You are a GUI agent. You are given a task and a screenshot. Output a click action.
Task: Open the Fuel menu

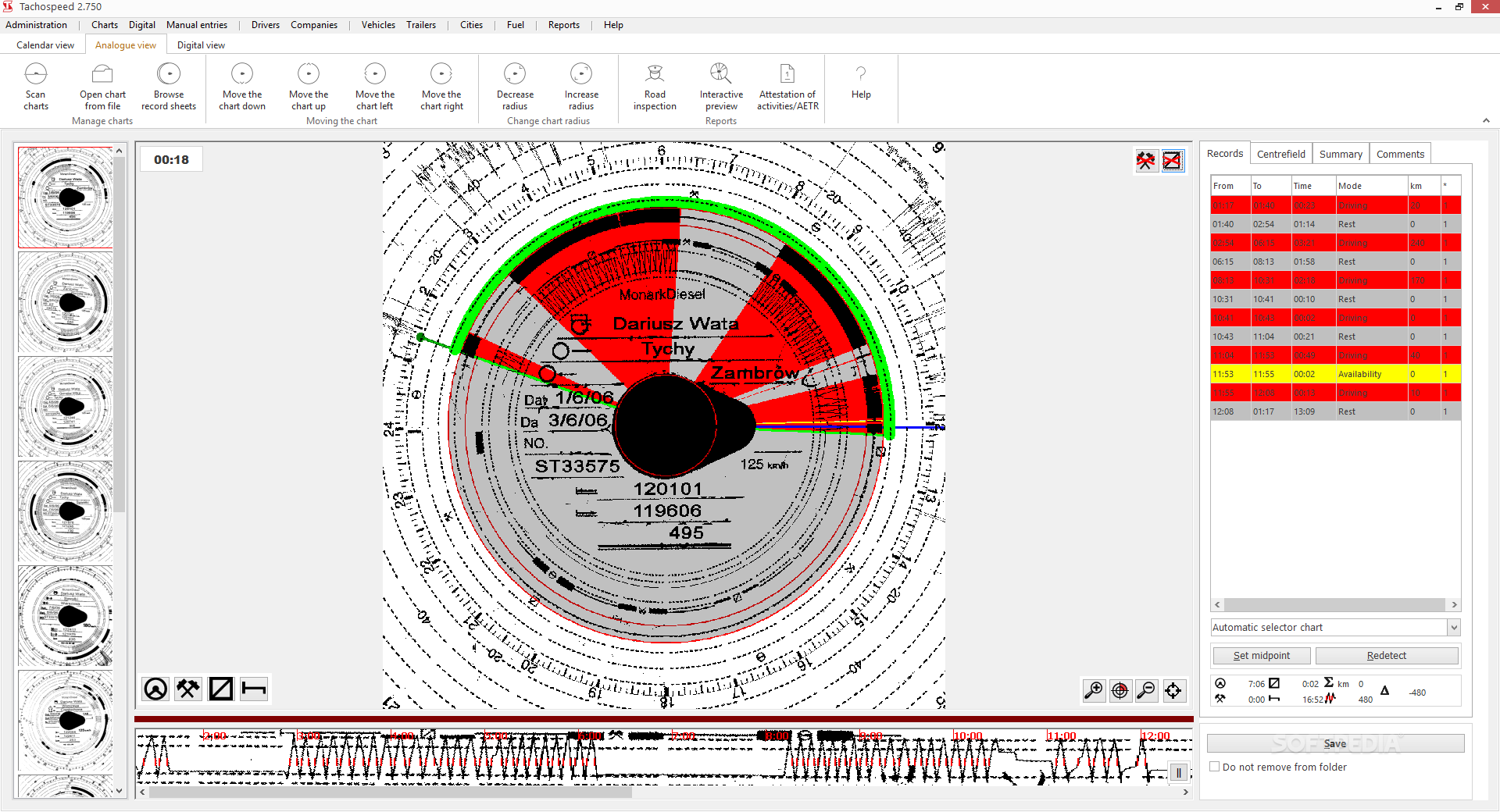tap(516, 25)
